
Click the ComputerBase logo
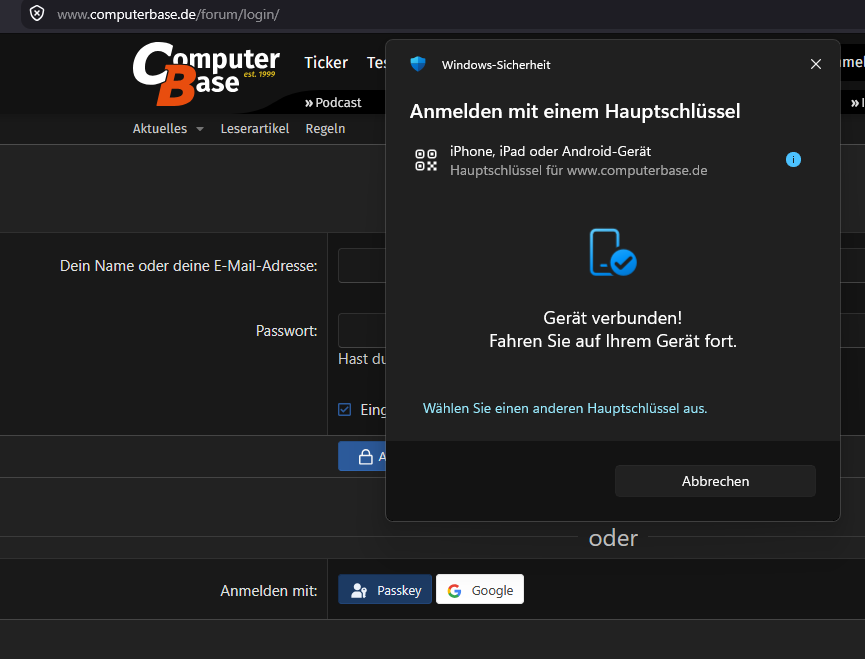[206, 73]
